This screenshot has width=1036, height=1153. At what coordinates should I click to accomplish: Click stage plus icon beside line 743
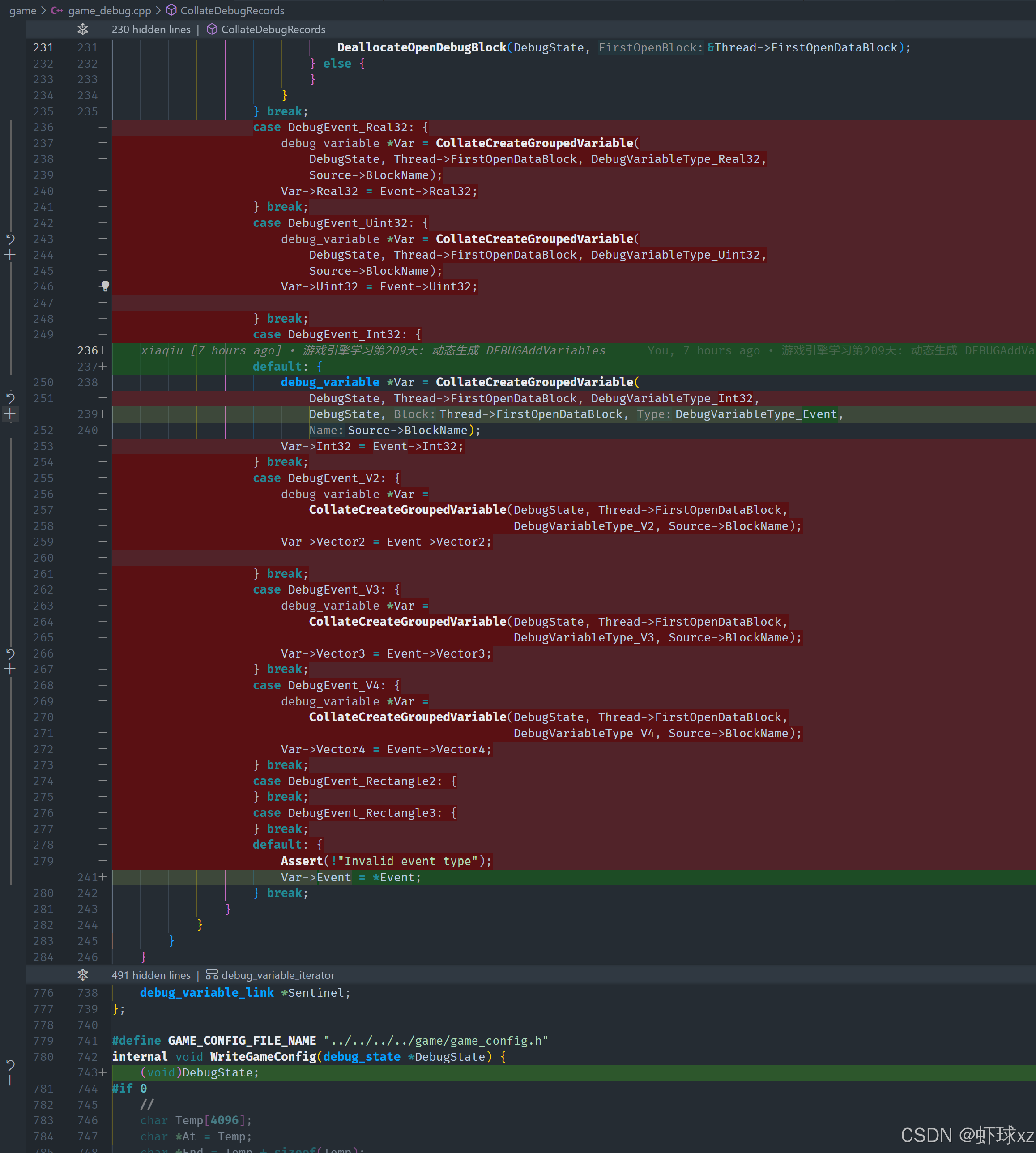(x=10, y=1080)
